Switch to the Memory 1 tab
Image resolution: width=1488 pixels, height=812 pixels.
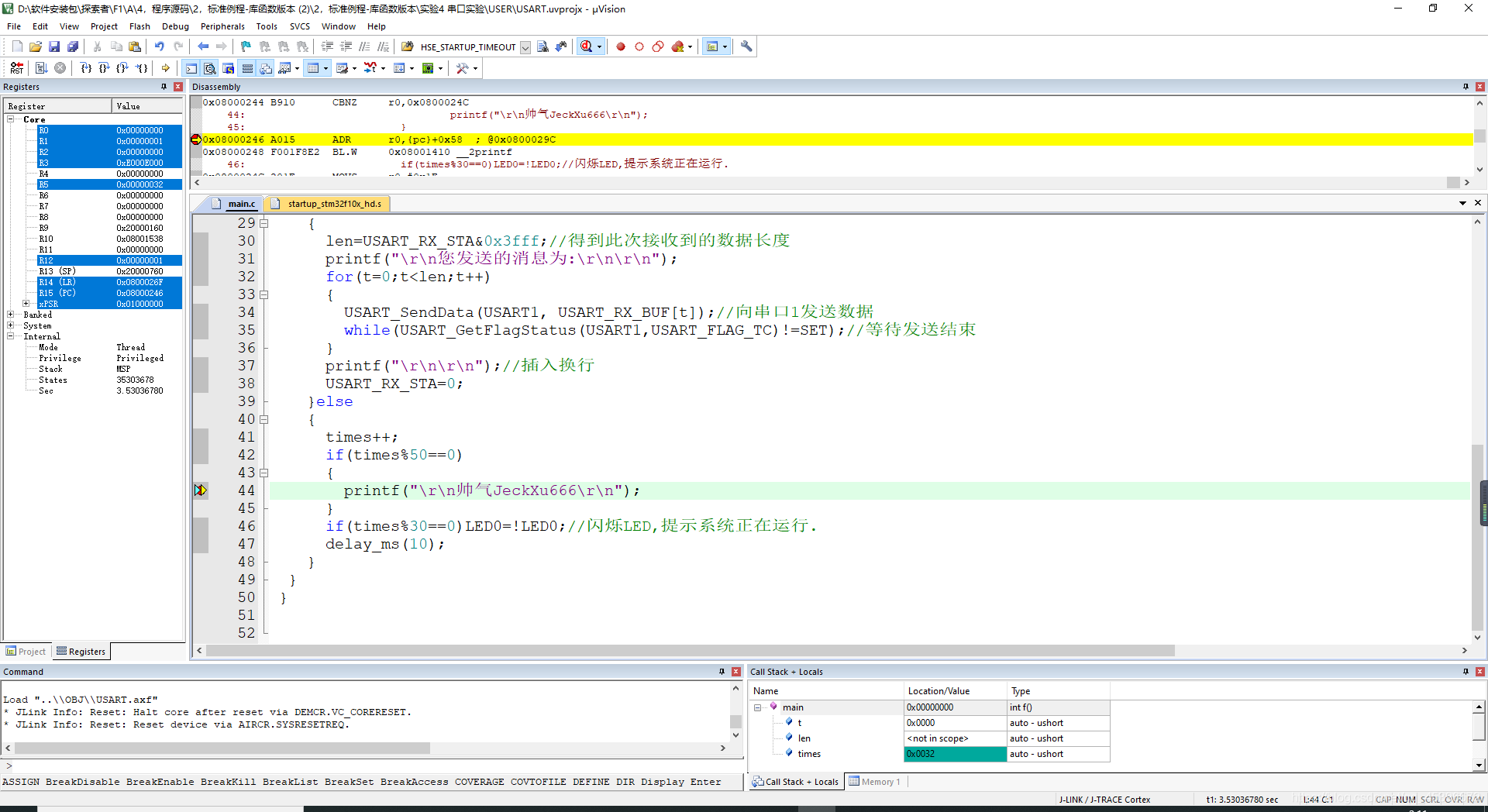coord(875,782)
